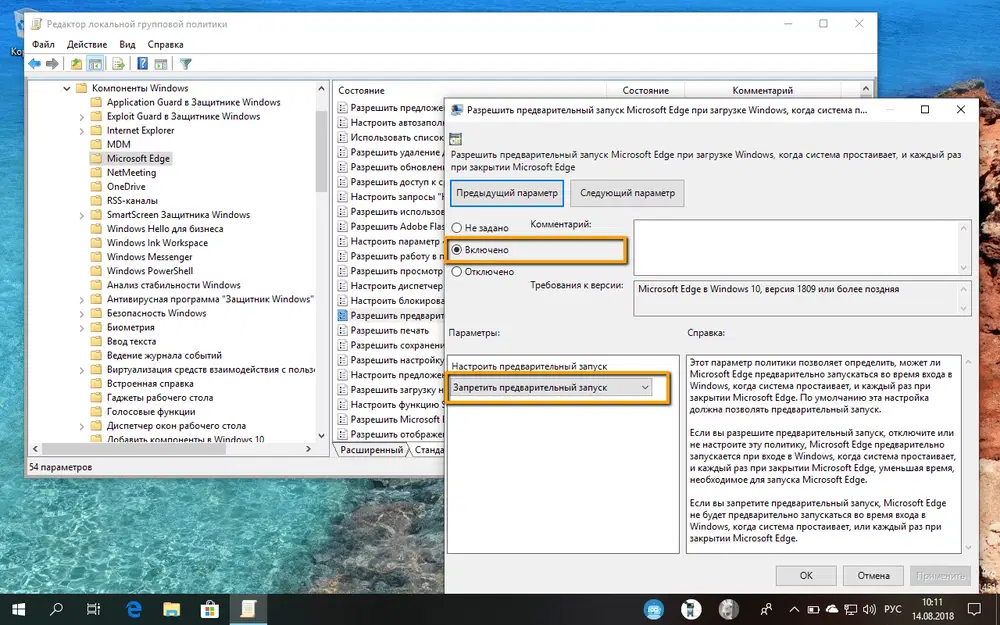This screenshot has width=1000, height=625.
Task: Click the Back navigation arrow in the toolbar
Action: coord(32,61)
